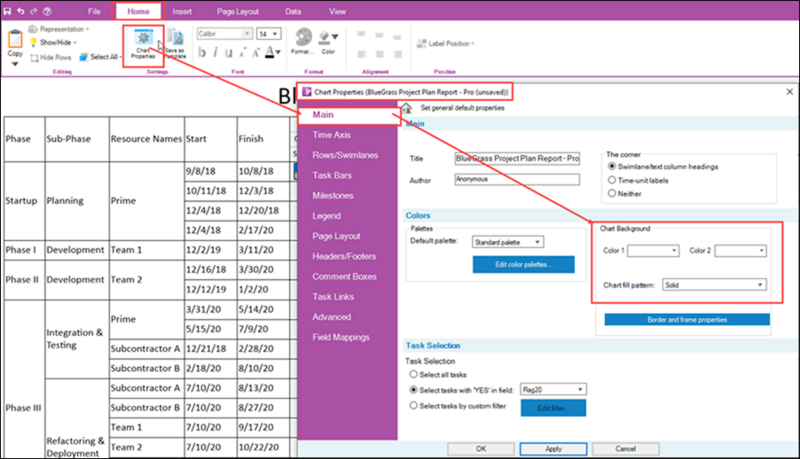Switch to the Page Layout ribbon tab
Image resolution: width=800 pixels, height=459 pixels.
pyautogui.click(x=238, y=11)
